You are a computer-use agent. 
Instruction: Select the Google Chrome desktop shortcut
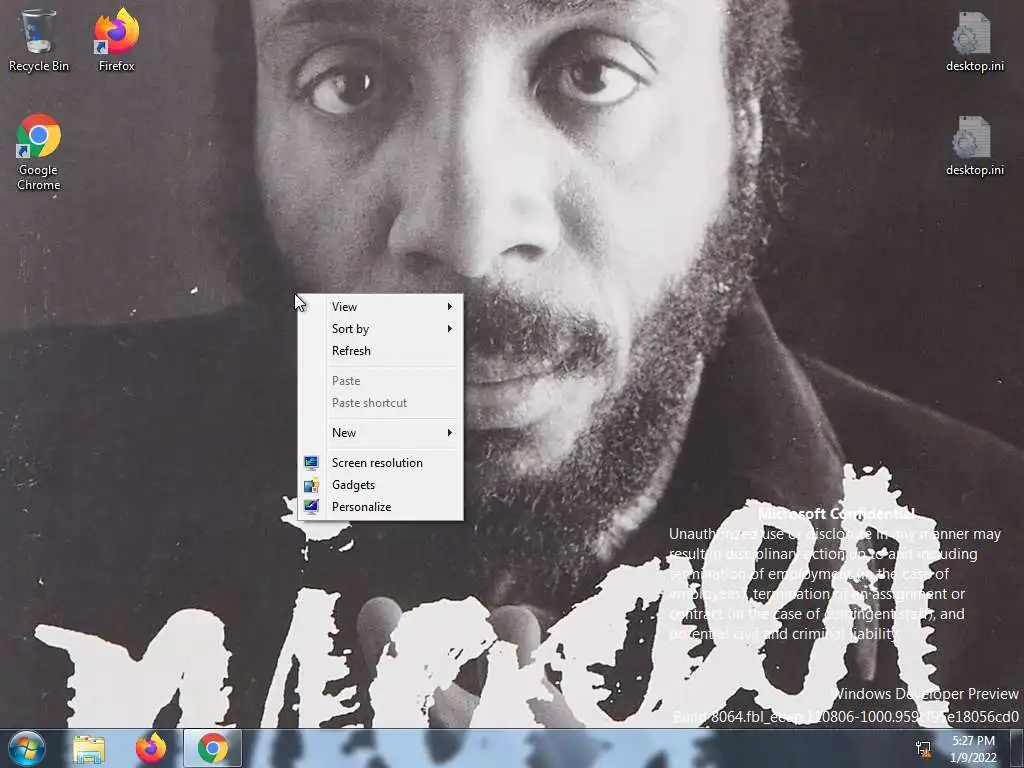[x=38, y=153]
